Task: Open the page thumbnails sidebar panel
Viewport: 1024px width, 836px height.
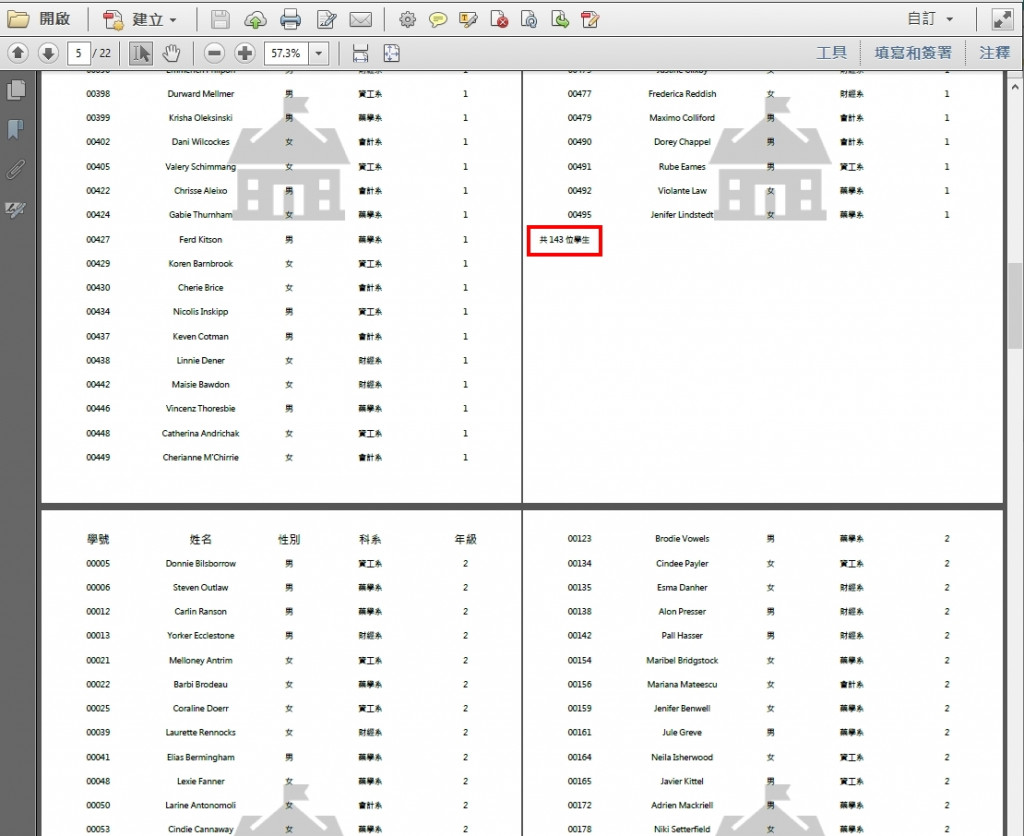Action: 16,89
